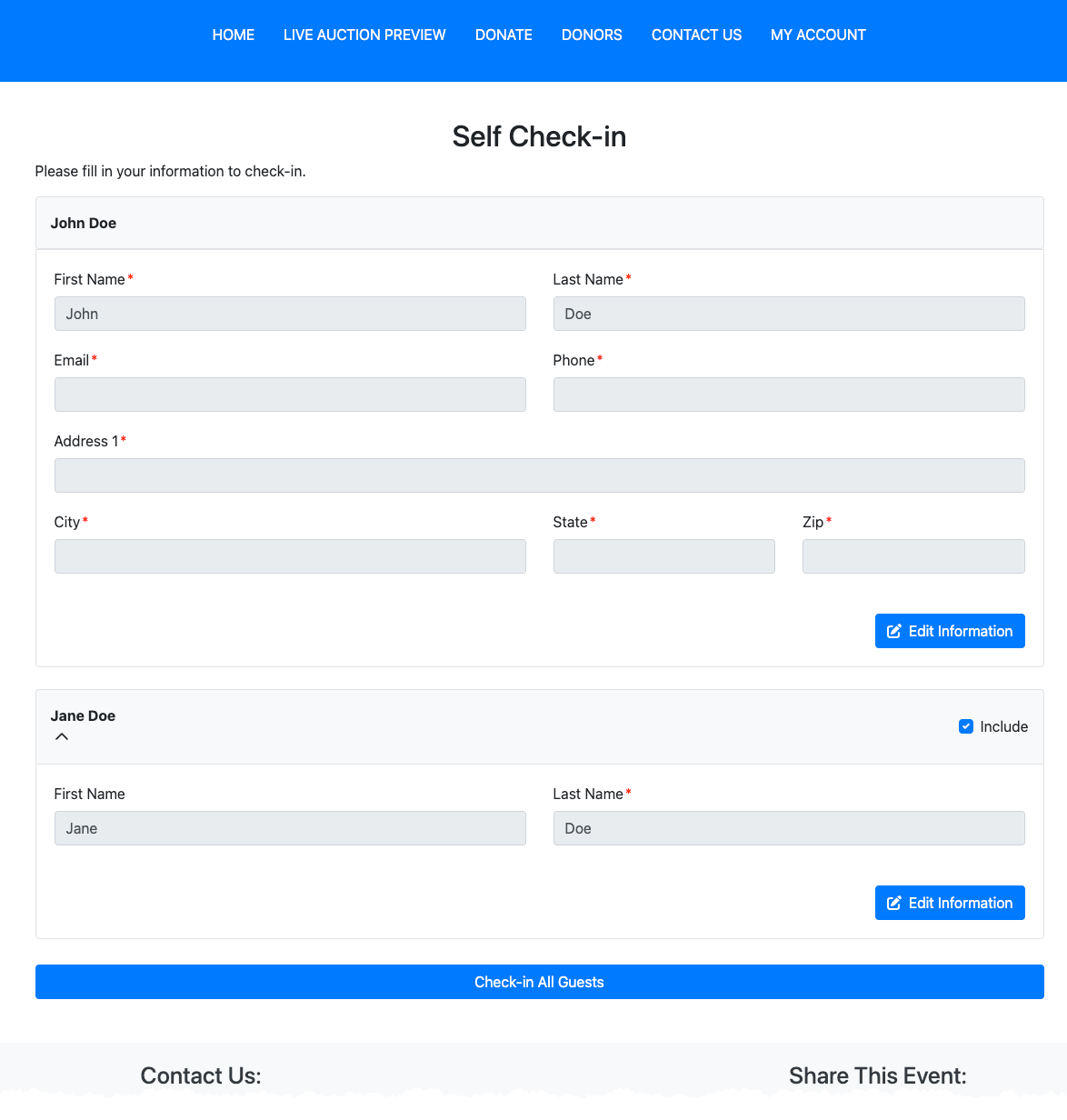Open the HOME menu item
Image resolution: width=1067 pixels, height=1120 pixels.
(234, 35)
